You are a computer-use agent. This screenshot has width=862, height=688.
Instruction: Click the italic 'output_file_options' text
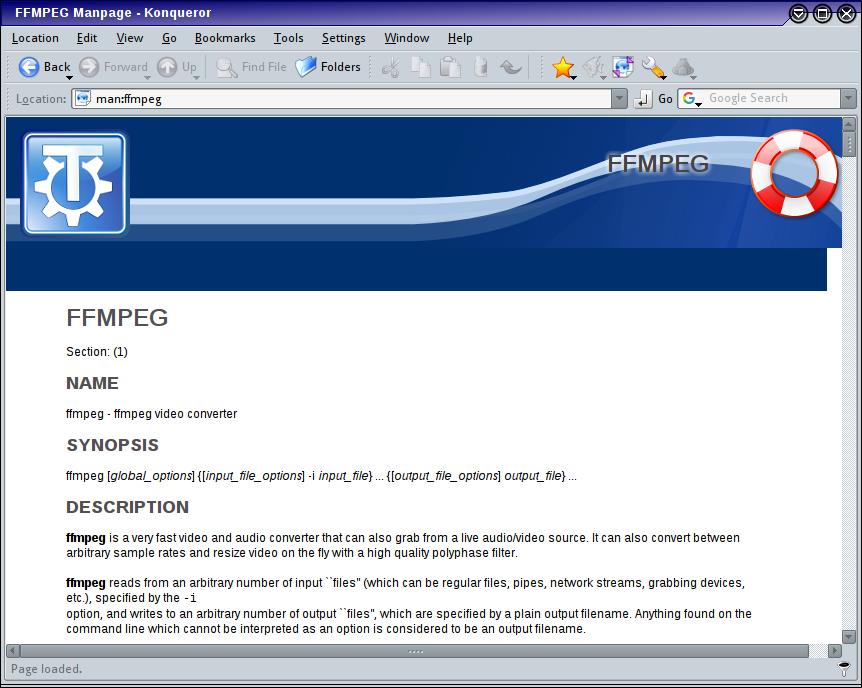tap(446, 476)
